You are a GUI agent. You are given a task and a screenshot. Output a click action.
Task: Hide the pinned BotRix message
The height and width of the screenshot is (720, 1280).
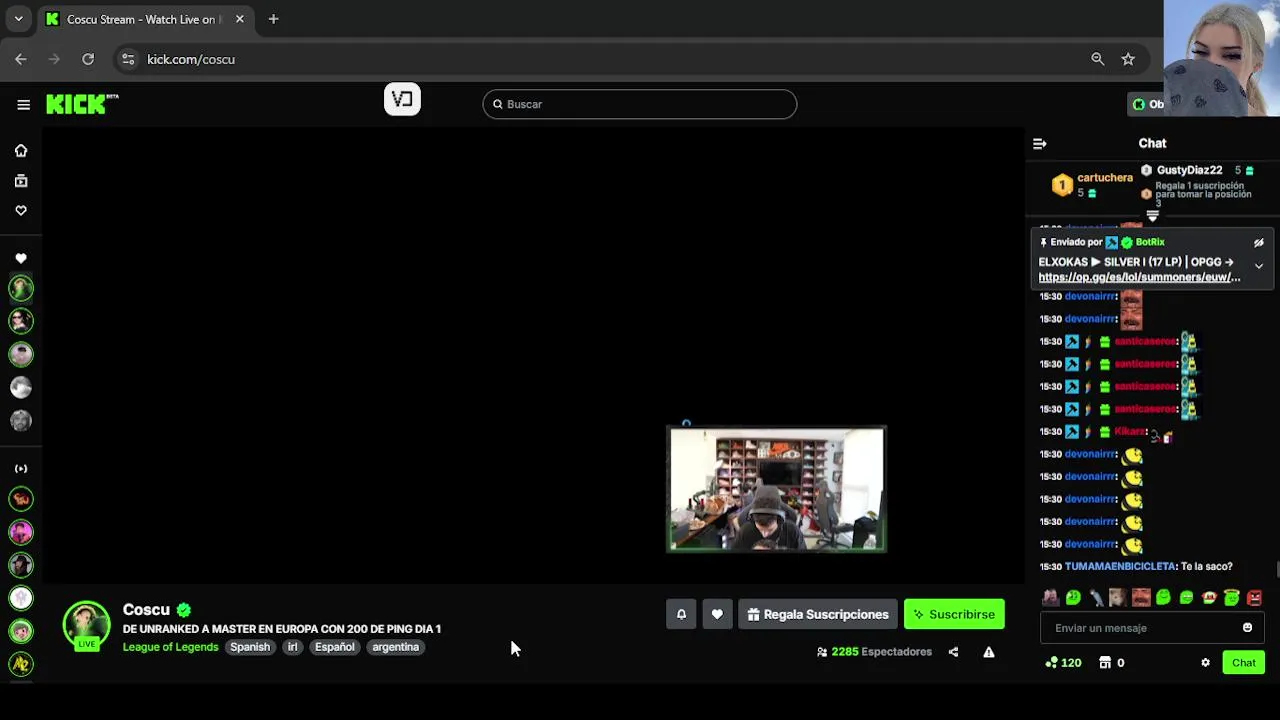pyautogui.click(x=1259, y=243)
